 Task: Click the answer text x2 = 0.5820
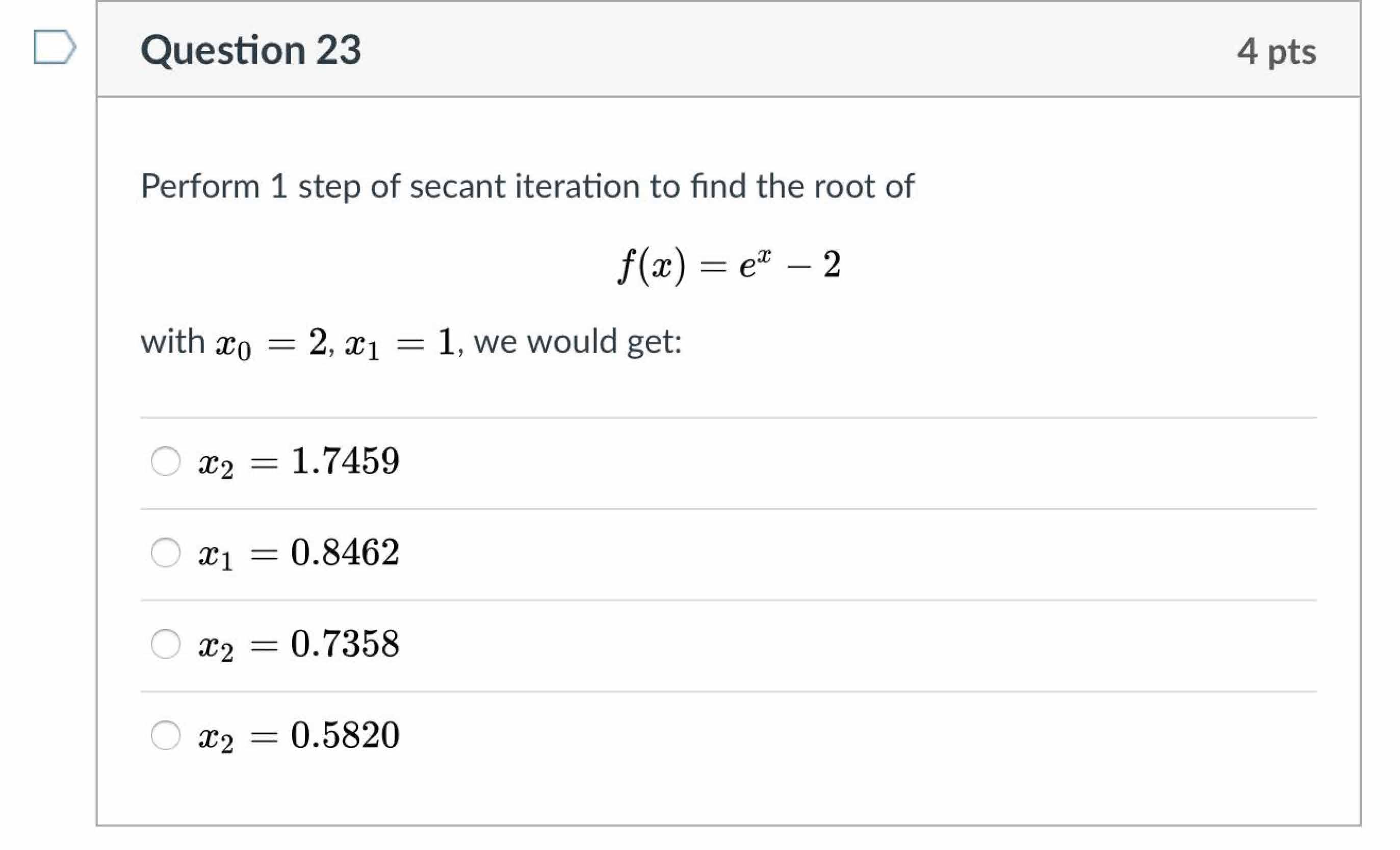[x=299, y=735]
